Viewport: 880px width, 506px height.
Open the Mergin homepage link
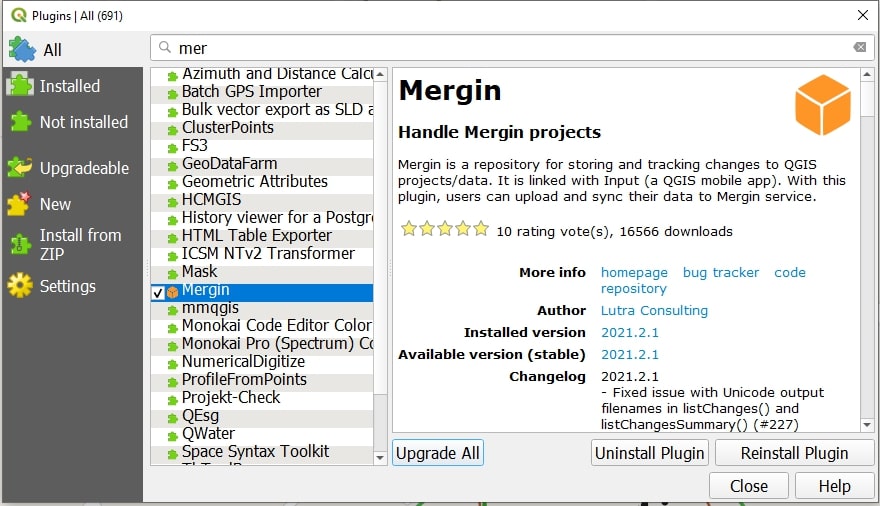click(634, 272)
